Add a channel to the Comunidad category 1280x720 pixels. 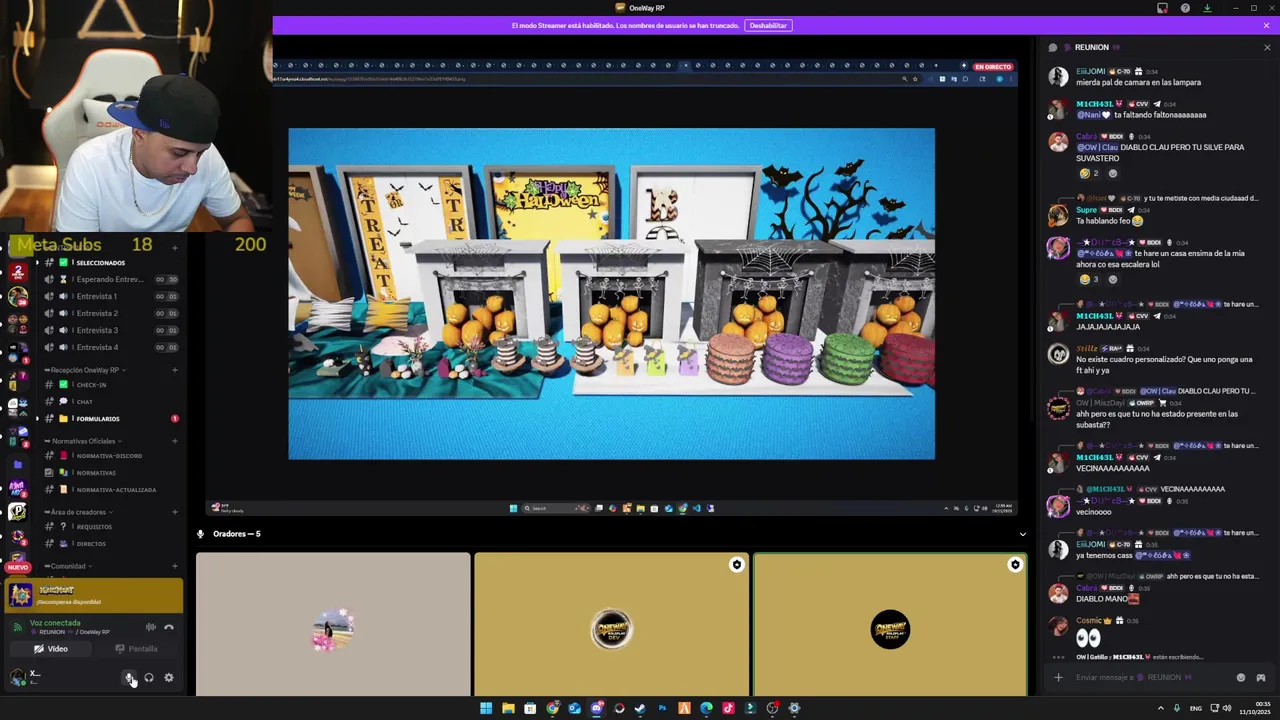(175, 566)
